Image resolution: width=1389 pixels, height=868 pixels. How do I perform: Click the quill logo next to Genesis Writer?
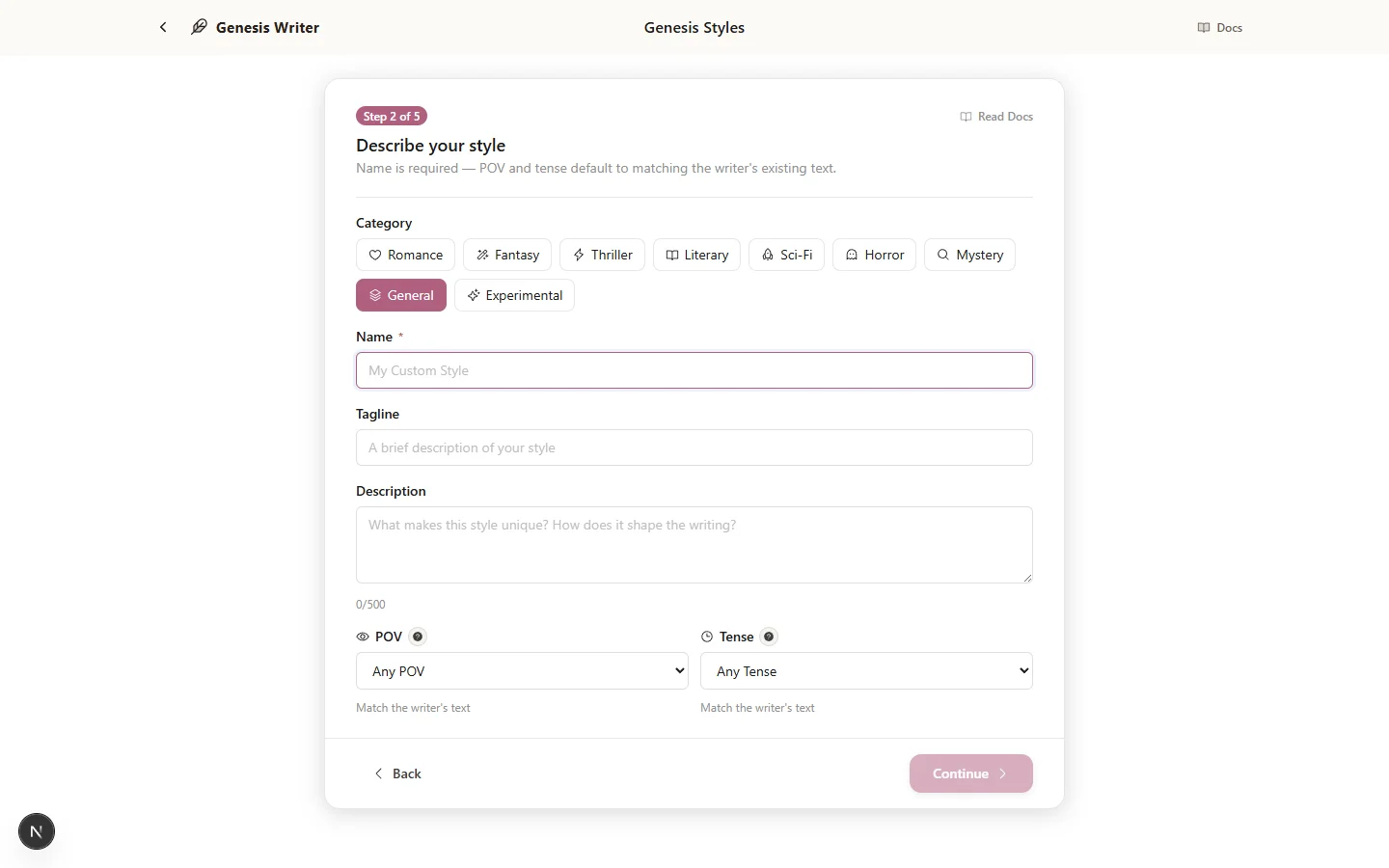pyautogui.click(x=198, y=27)
